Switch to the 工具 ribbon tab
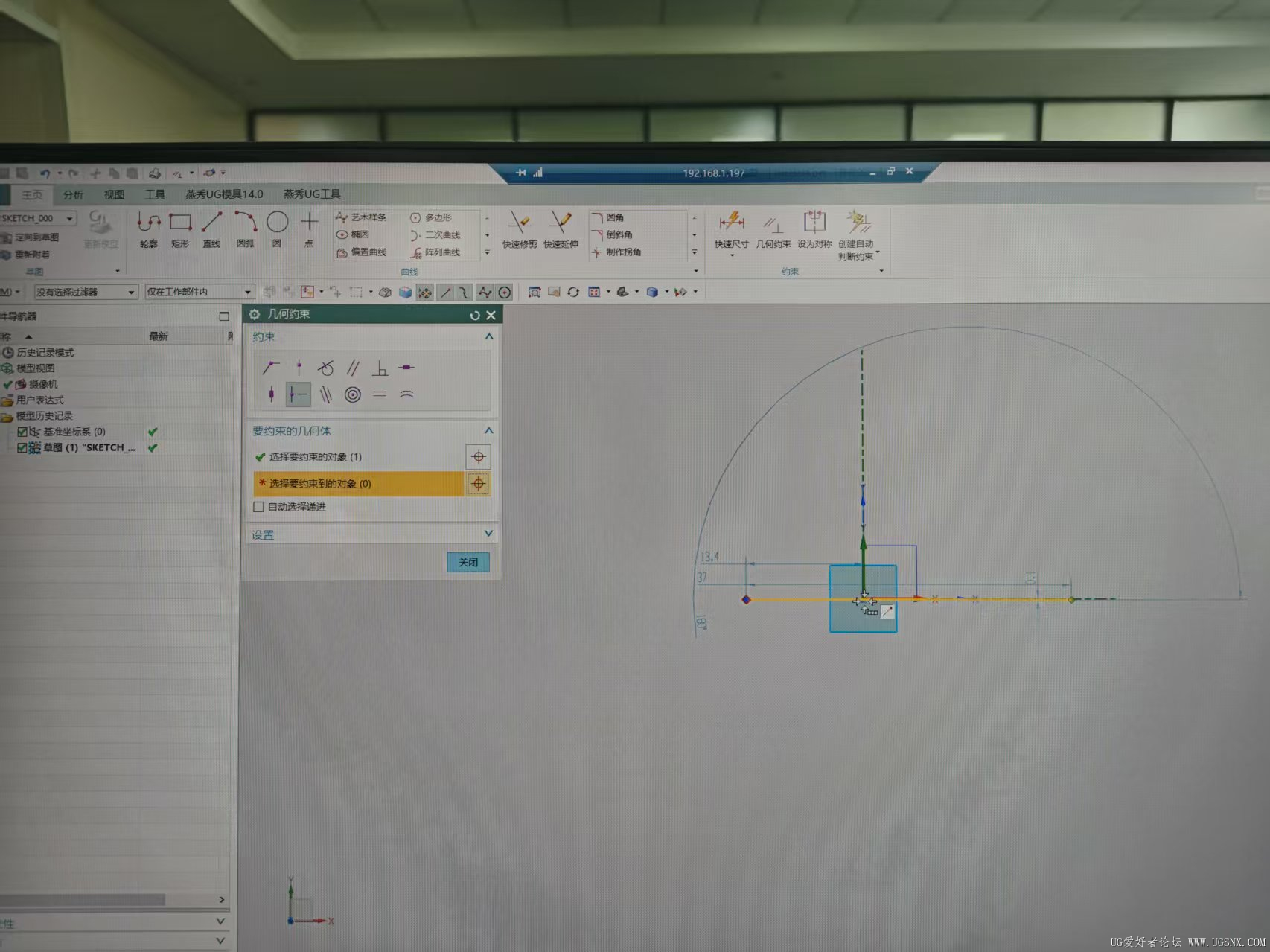 [x=155, y=194]
